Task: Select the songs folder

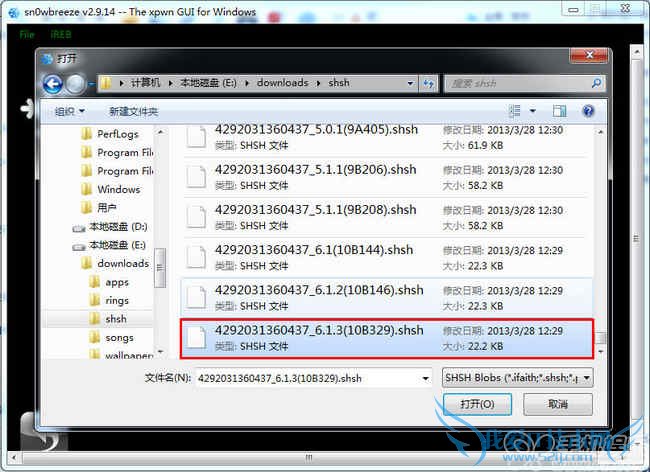Action: pos(112,337)
